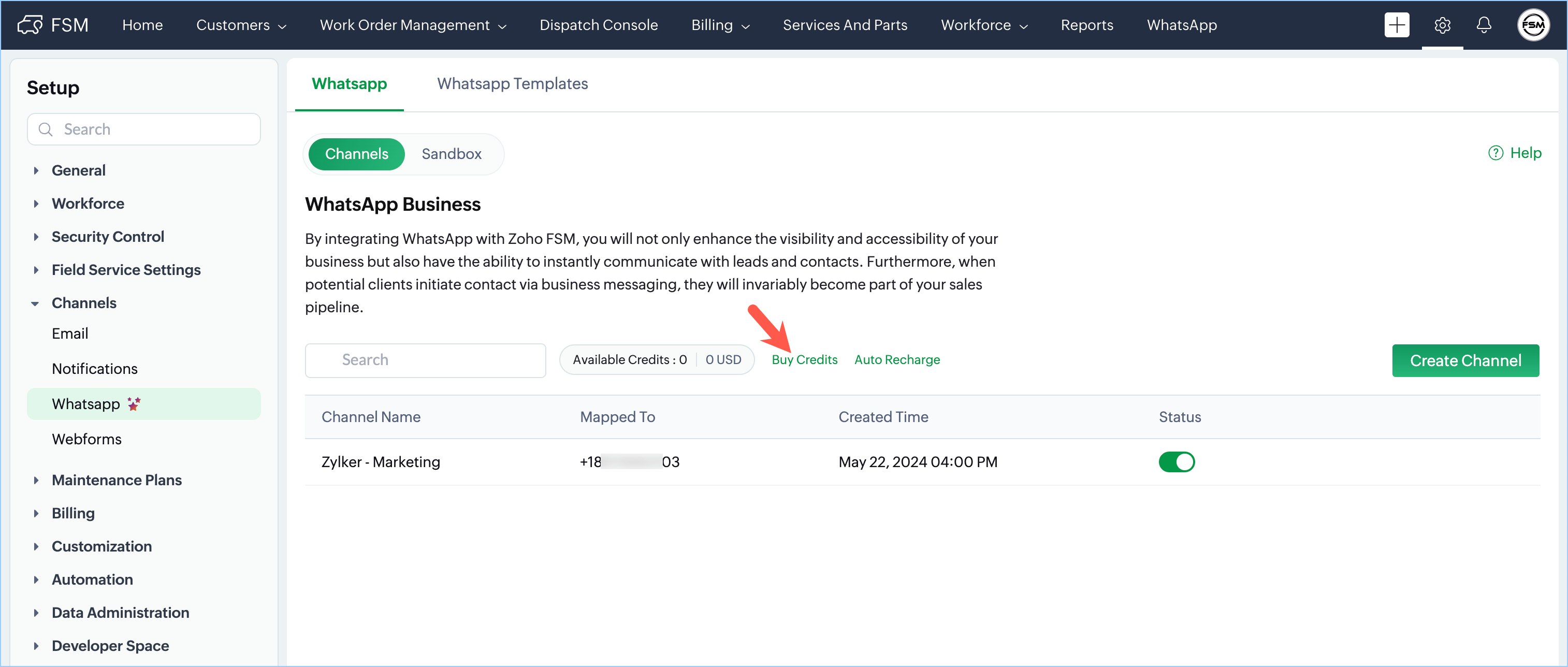Switch to Whatsapp Templates tab

pyautogui.click(x=512, y=83)
